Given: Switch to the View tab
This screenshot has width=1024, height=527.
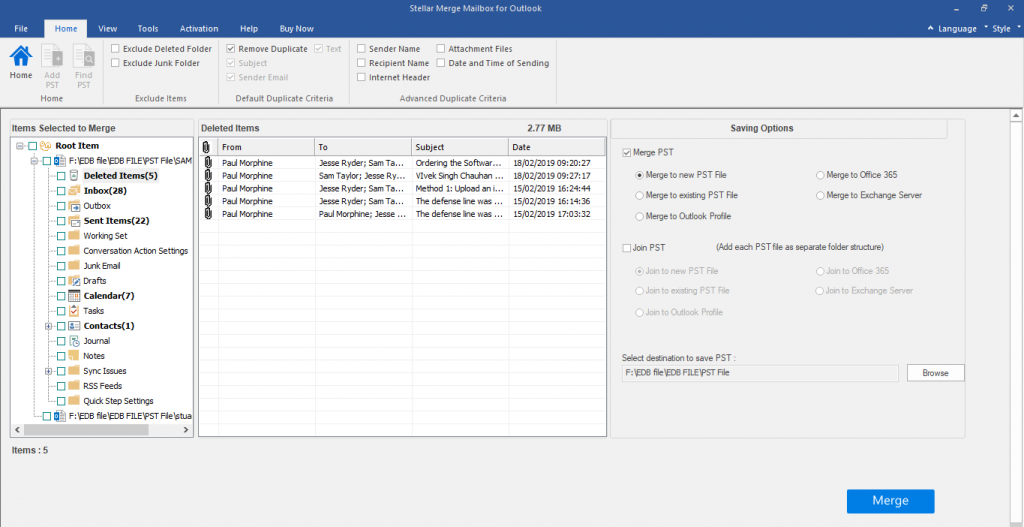Looking at the screenshot, I should (108, 29).
